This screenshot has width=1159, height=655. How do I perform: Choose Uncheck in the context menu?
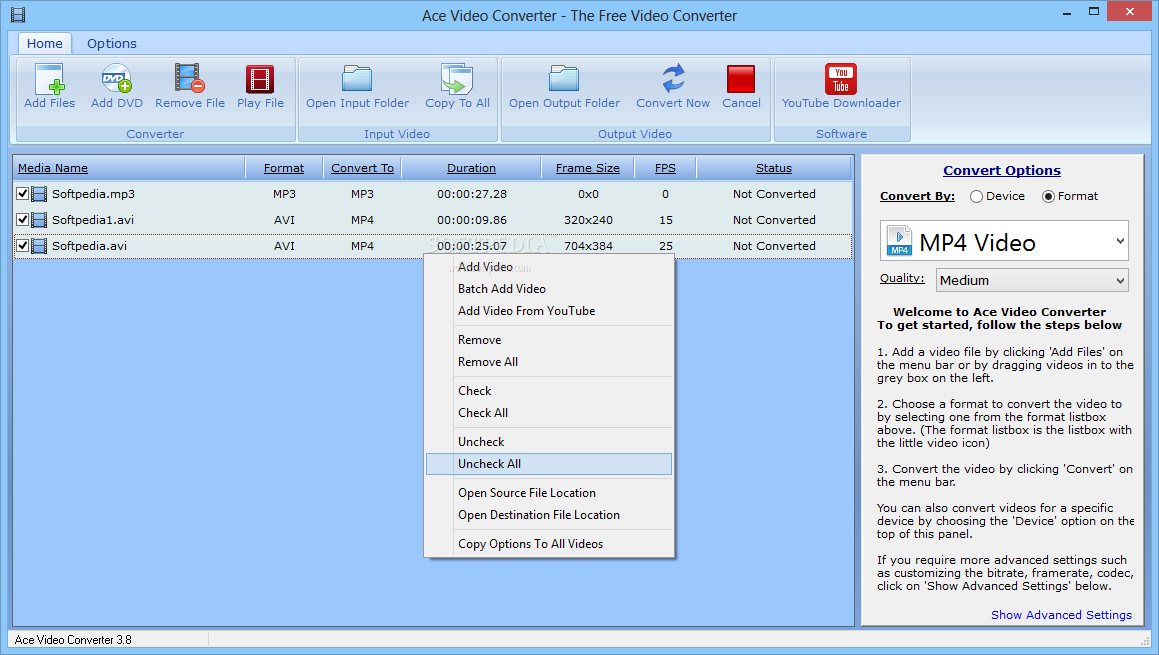[480, 442]
